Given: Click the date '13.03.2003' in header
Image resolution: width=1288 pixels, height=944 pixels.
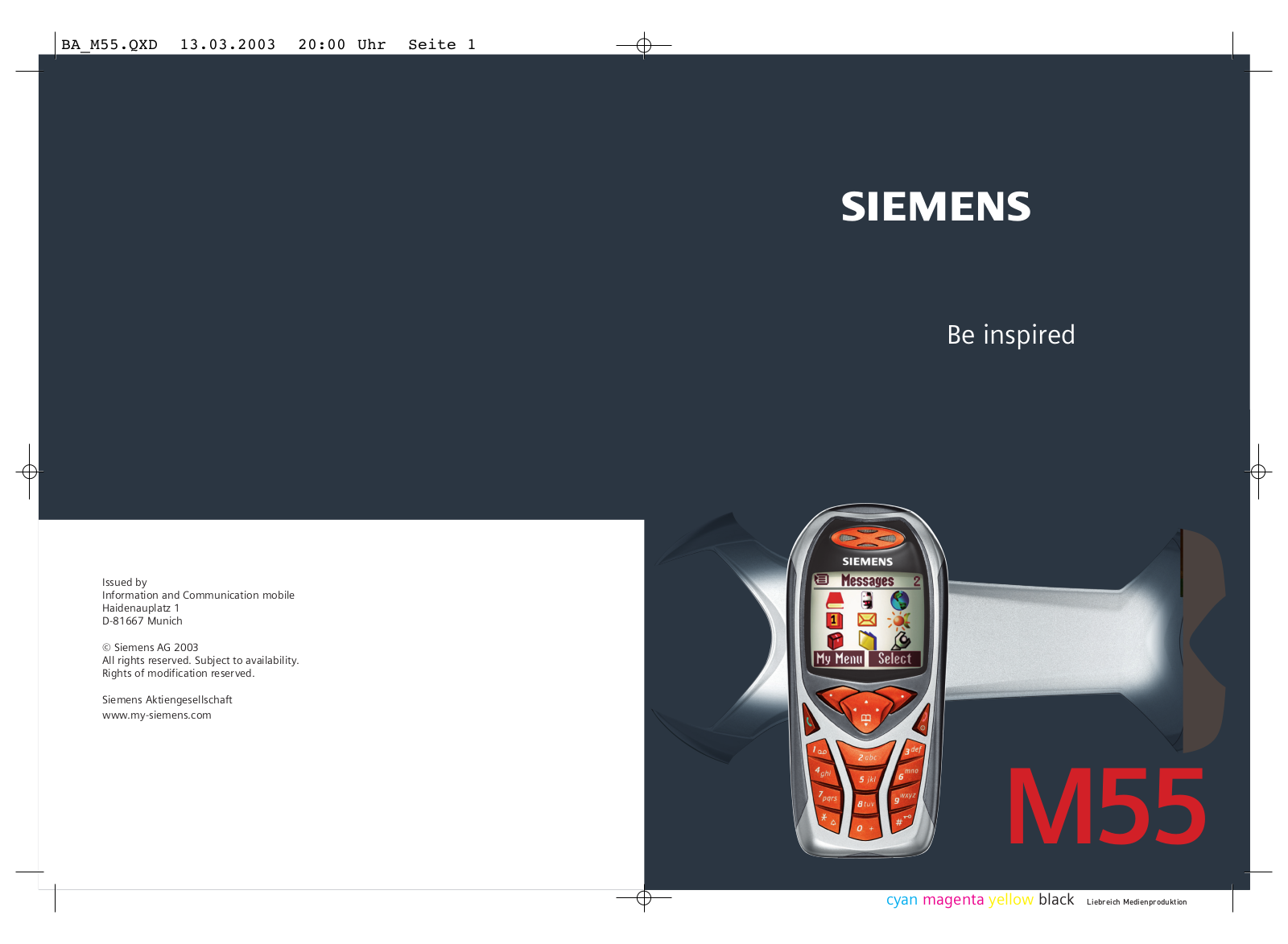Looking at the screenshot, I should click(x=228, y=45).
